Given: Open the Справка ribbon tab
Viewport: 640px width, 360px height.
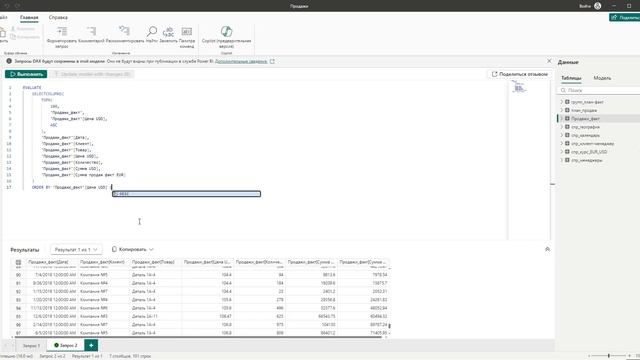Looking at the screenshot, I should click(58, 18).
